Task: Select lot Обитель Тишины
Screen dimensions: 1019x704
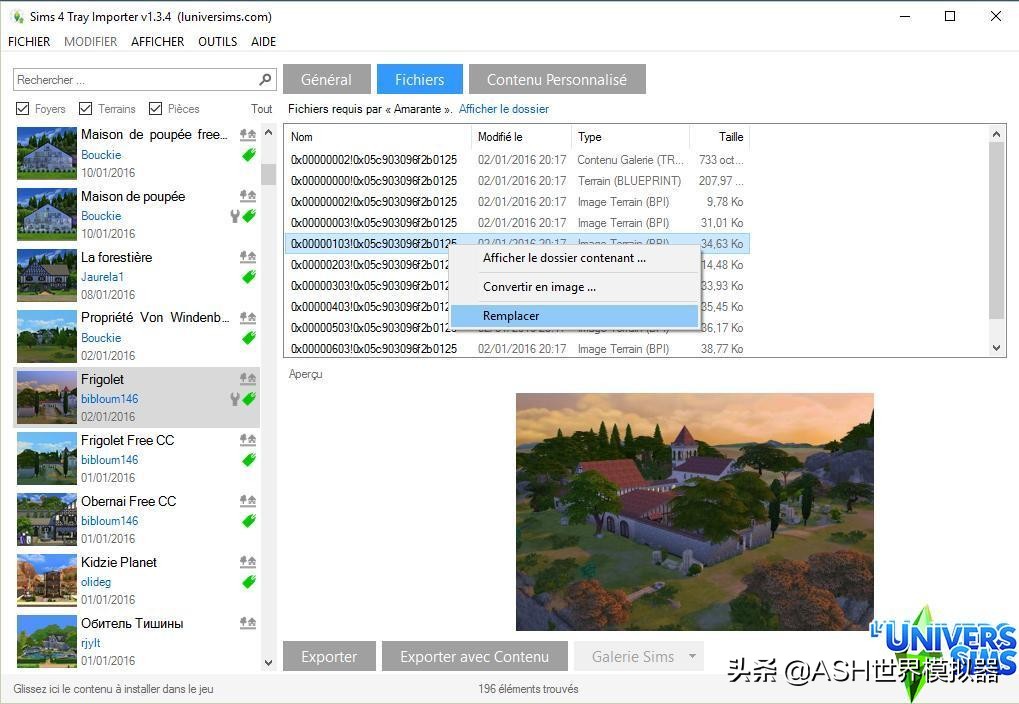Action: 136,641
